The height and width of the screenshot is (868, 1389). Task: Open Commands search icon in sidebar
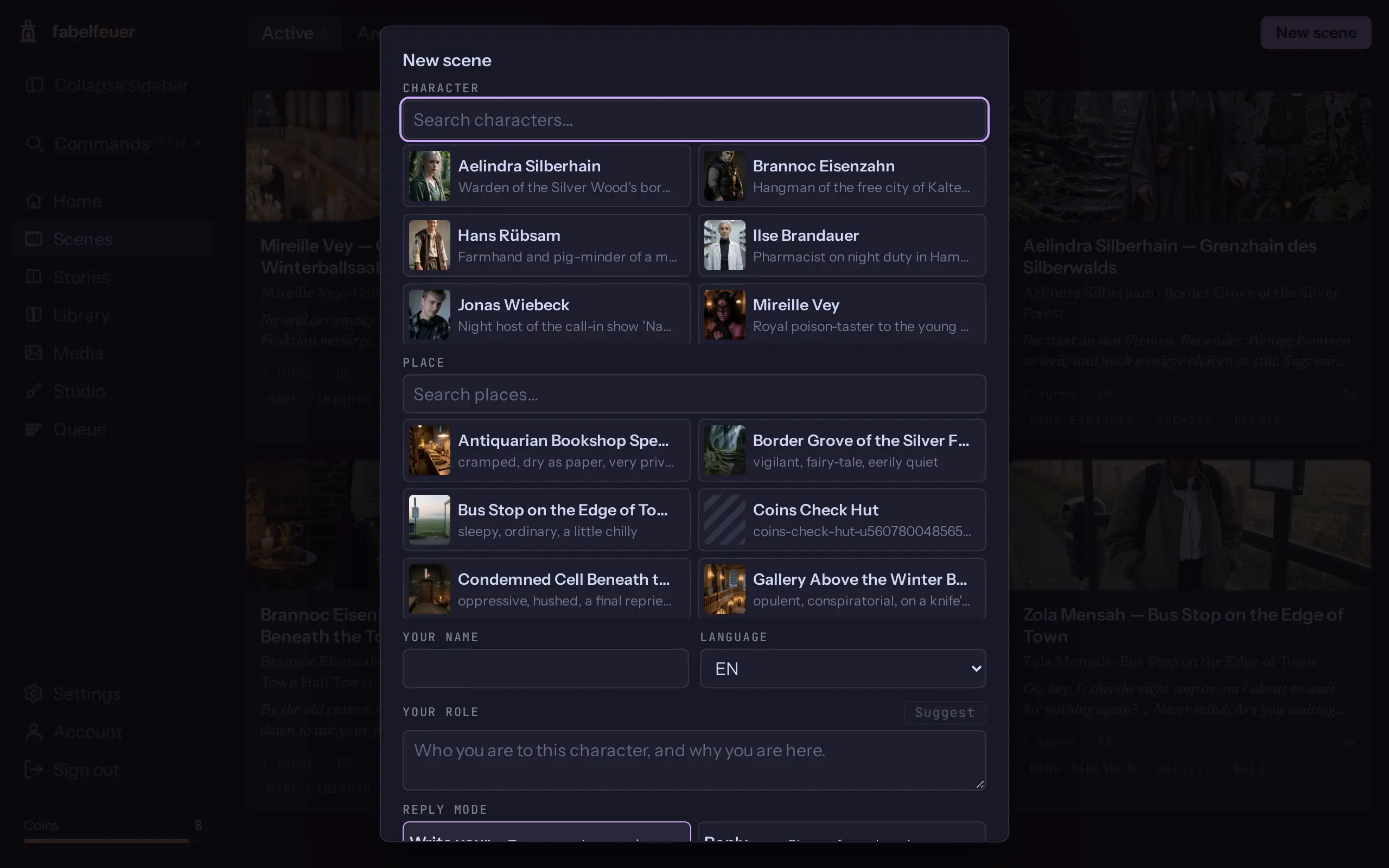34,144
